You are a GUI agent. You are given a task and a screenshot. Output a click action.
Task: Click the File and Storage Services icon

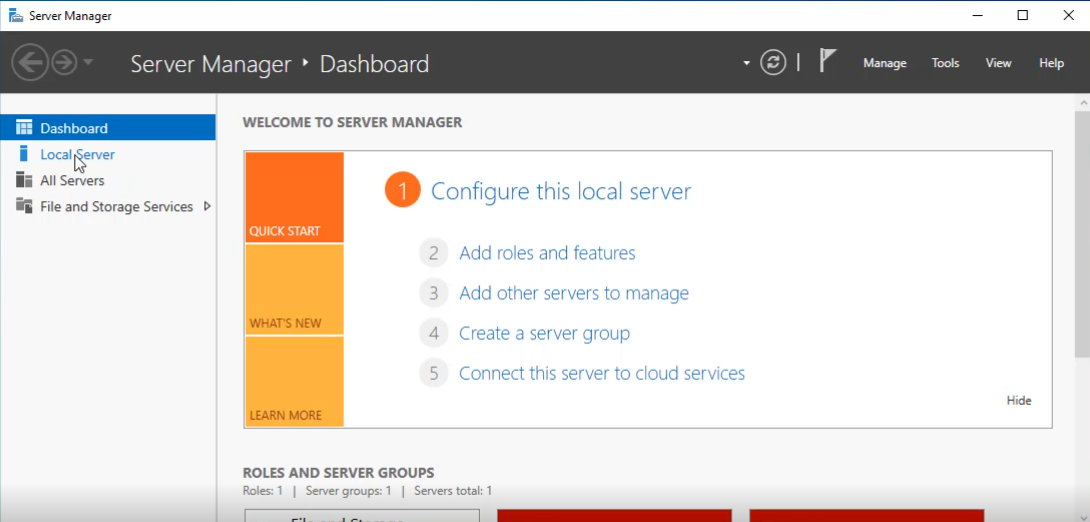pos(24,206)
